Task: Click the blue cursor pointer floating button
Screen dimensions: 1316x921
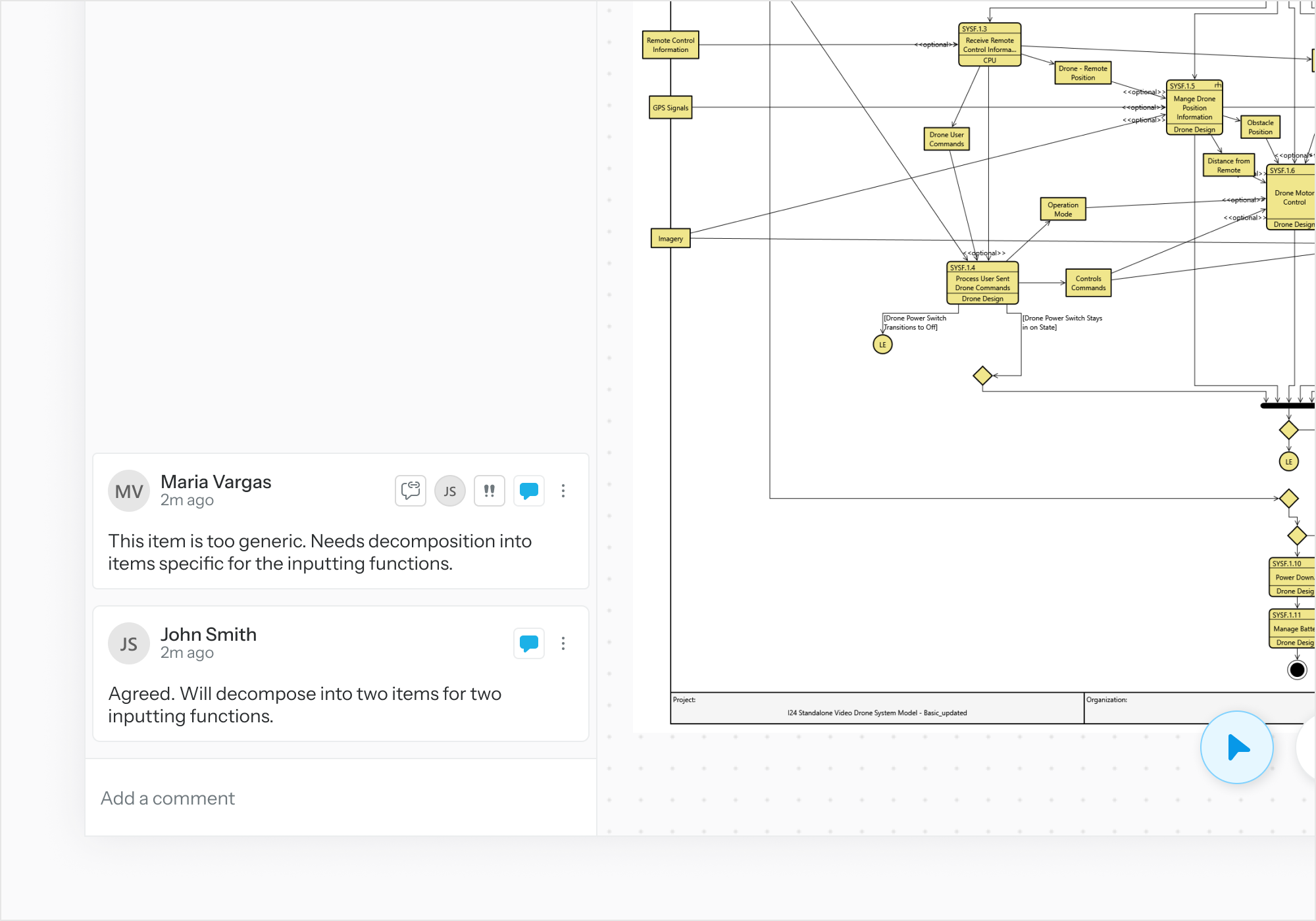Action: 1236,747
